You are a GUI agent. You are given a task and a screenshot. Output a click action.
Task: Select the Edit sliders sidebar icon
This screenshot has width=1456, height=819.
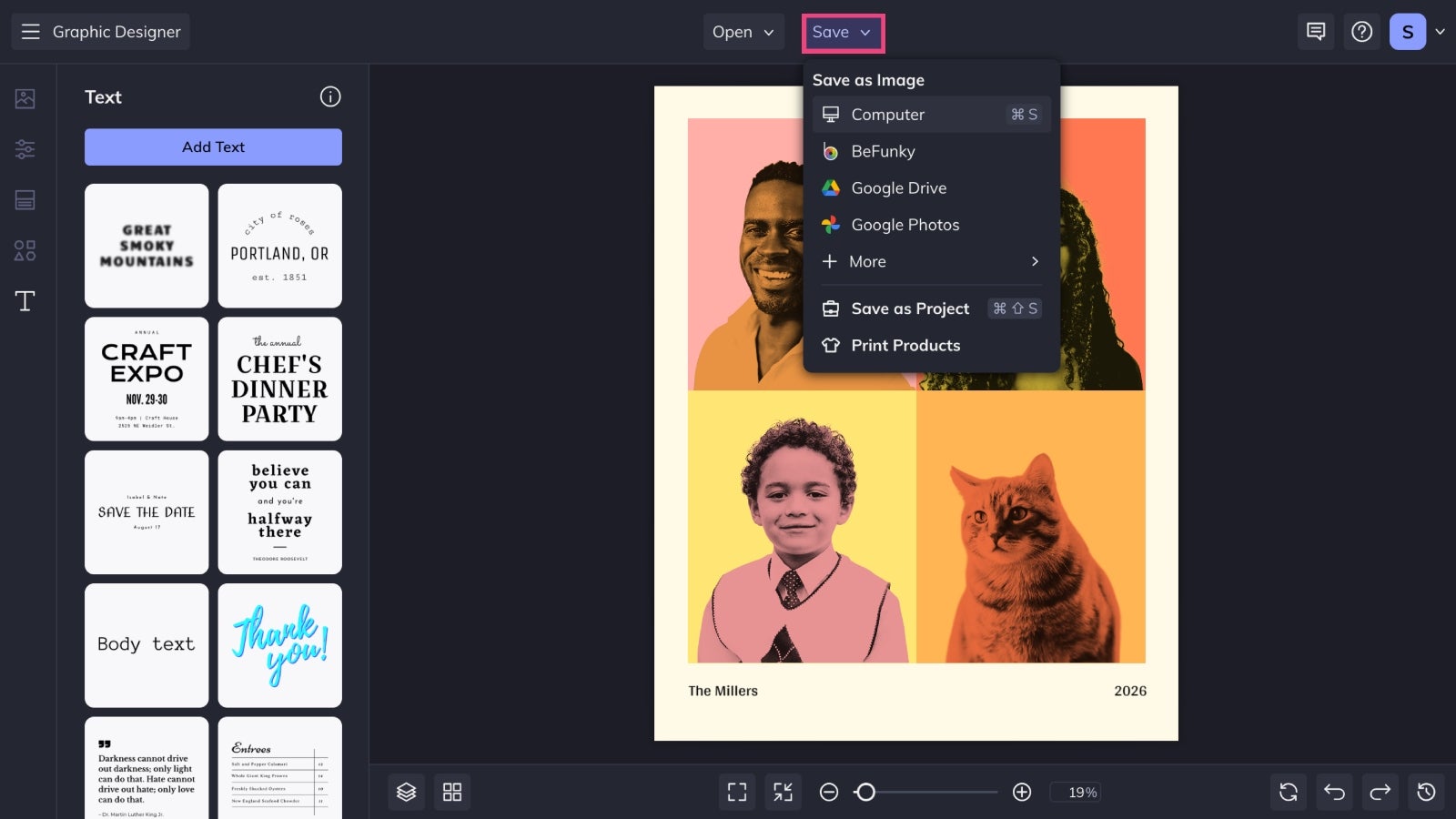(x=25, y=149)
